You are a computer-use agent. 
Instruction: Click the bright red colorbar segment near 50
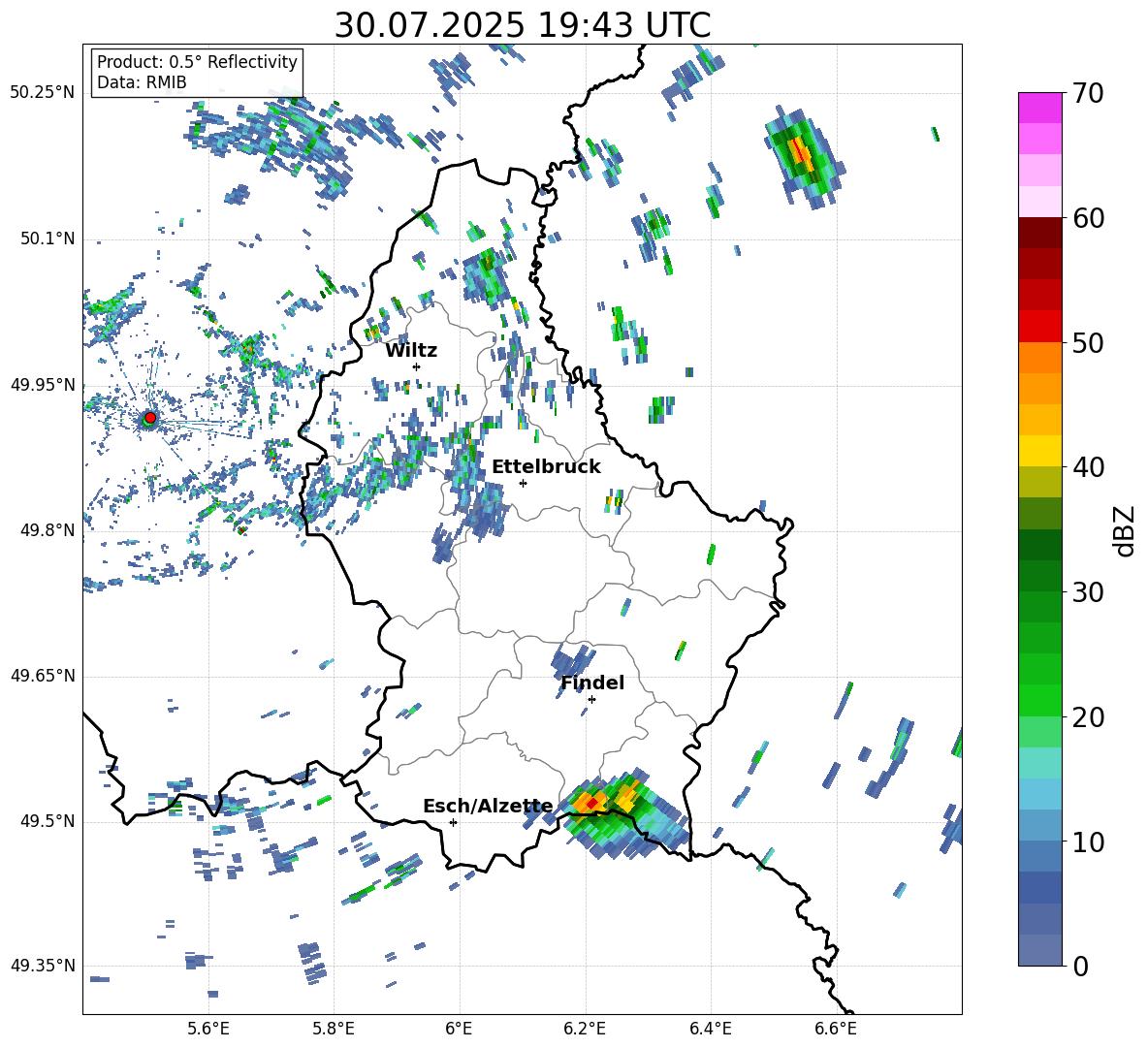[1039, 327]
